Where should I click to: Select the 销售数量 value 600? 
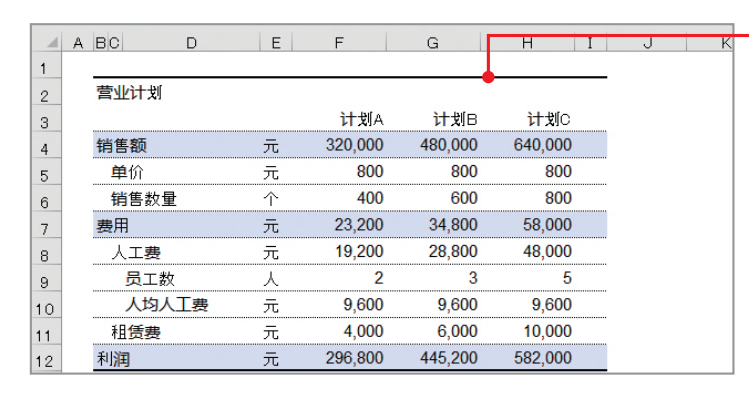point(464,198)
